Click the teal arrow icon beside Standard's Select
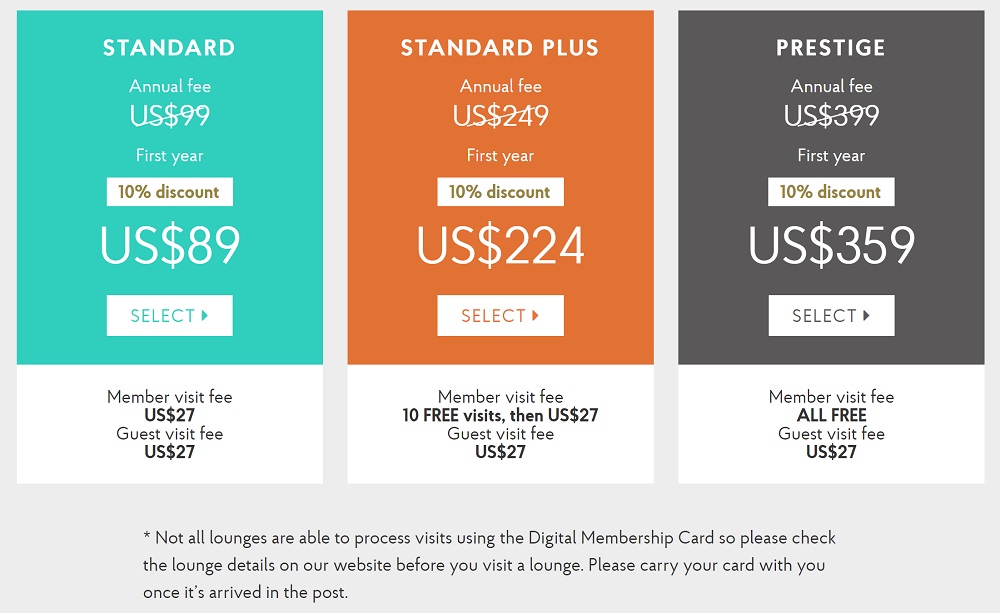This screenshot has width=1000, height=613. point(205,316)
